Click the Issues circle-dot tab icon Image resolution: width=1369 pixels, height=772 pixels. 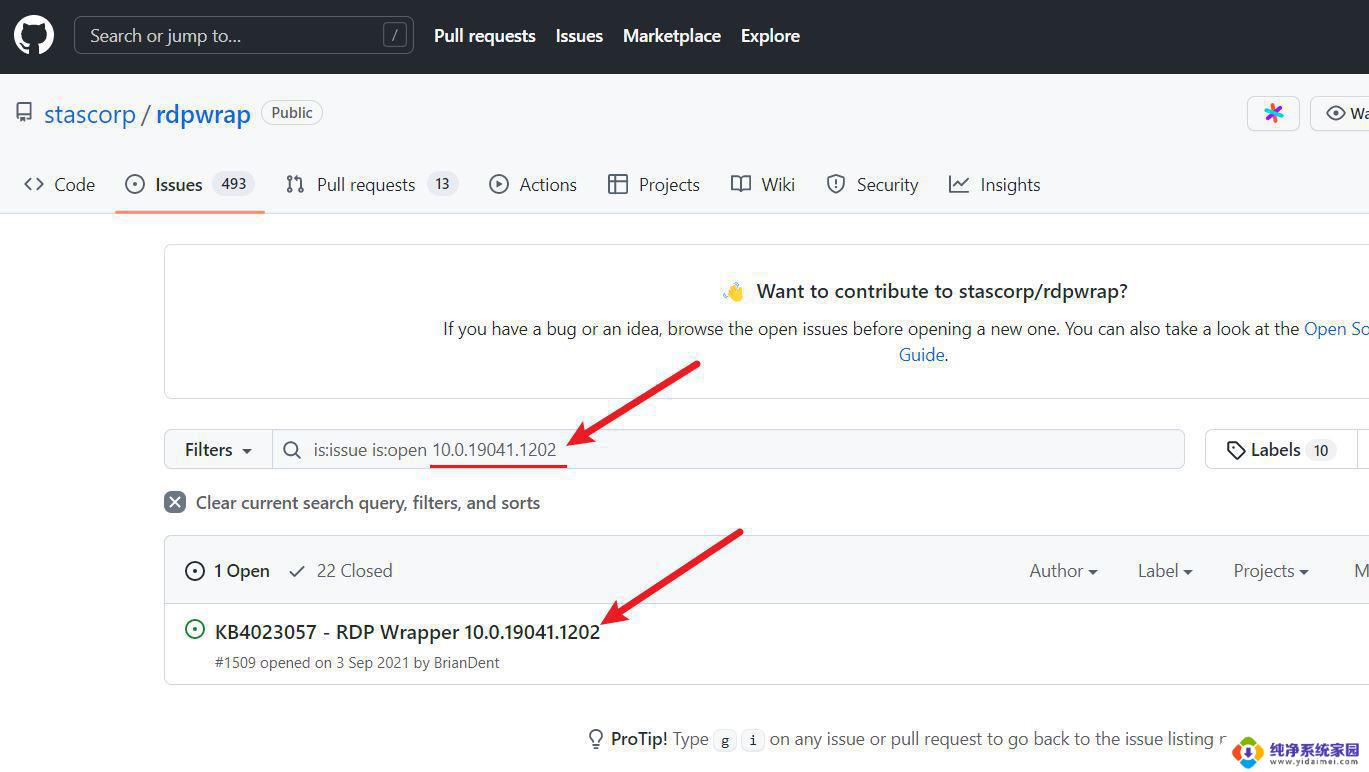click(135, 184)
